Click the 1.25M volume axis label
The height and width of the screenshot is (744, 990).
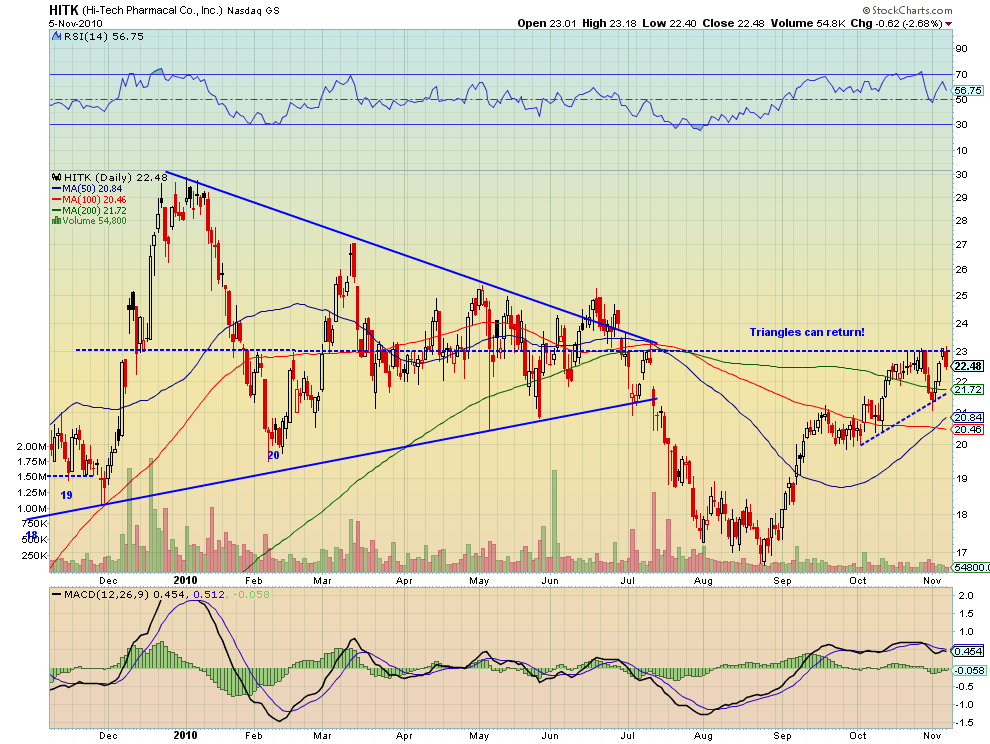pos(32,493)
